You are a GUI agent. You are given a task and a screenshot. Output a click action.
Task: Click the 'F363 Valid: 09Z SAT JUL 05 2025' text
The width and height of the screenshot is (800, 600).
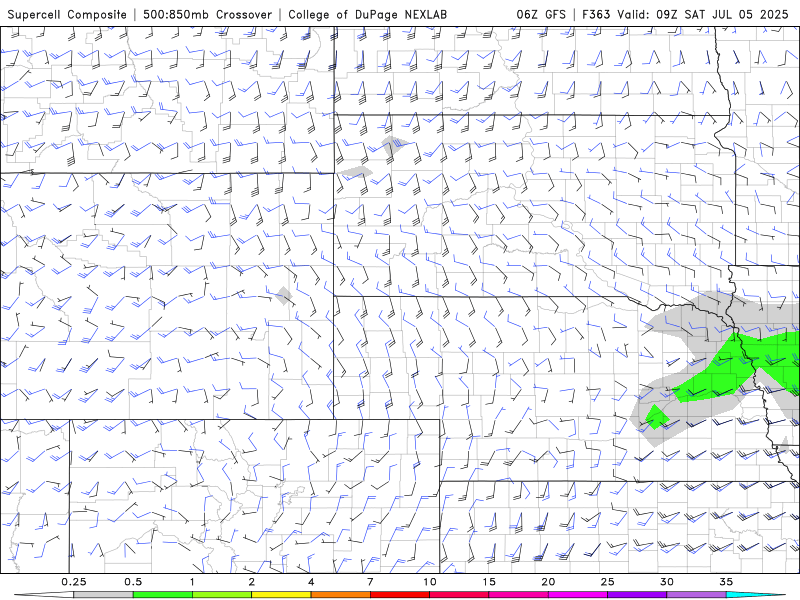[685, 15]
